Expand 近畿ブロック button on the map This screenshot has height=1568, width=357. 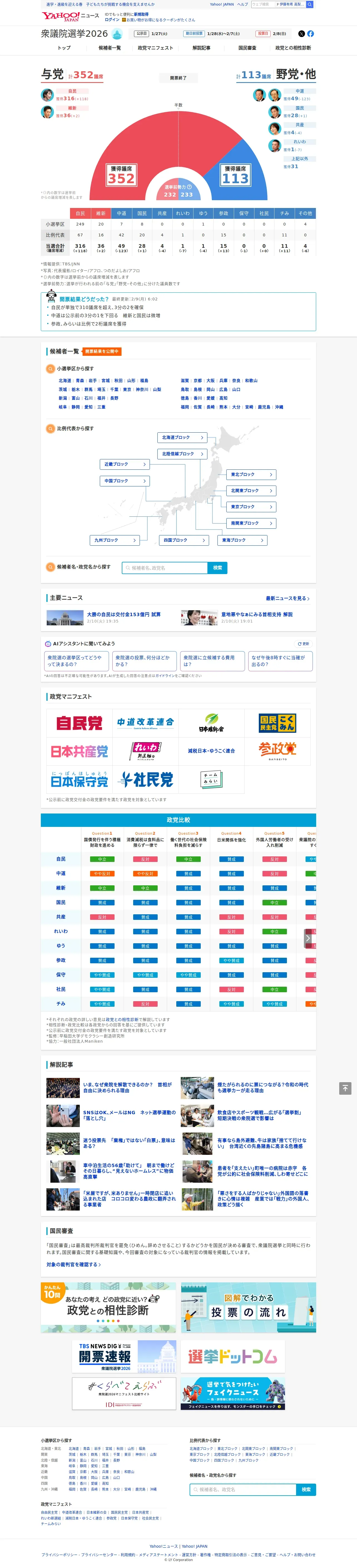click(125, 464)
